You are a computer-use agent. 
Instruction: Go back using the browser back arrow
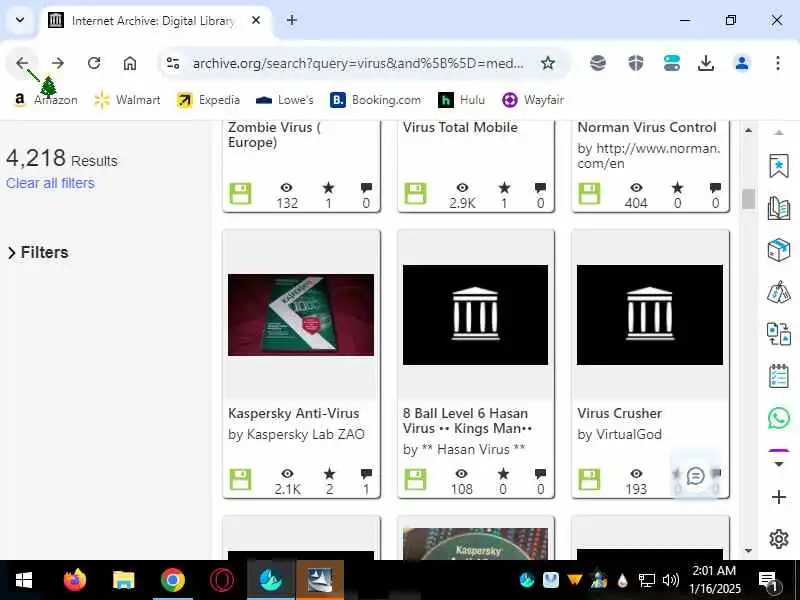pos(22,63)
